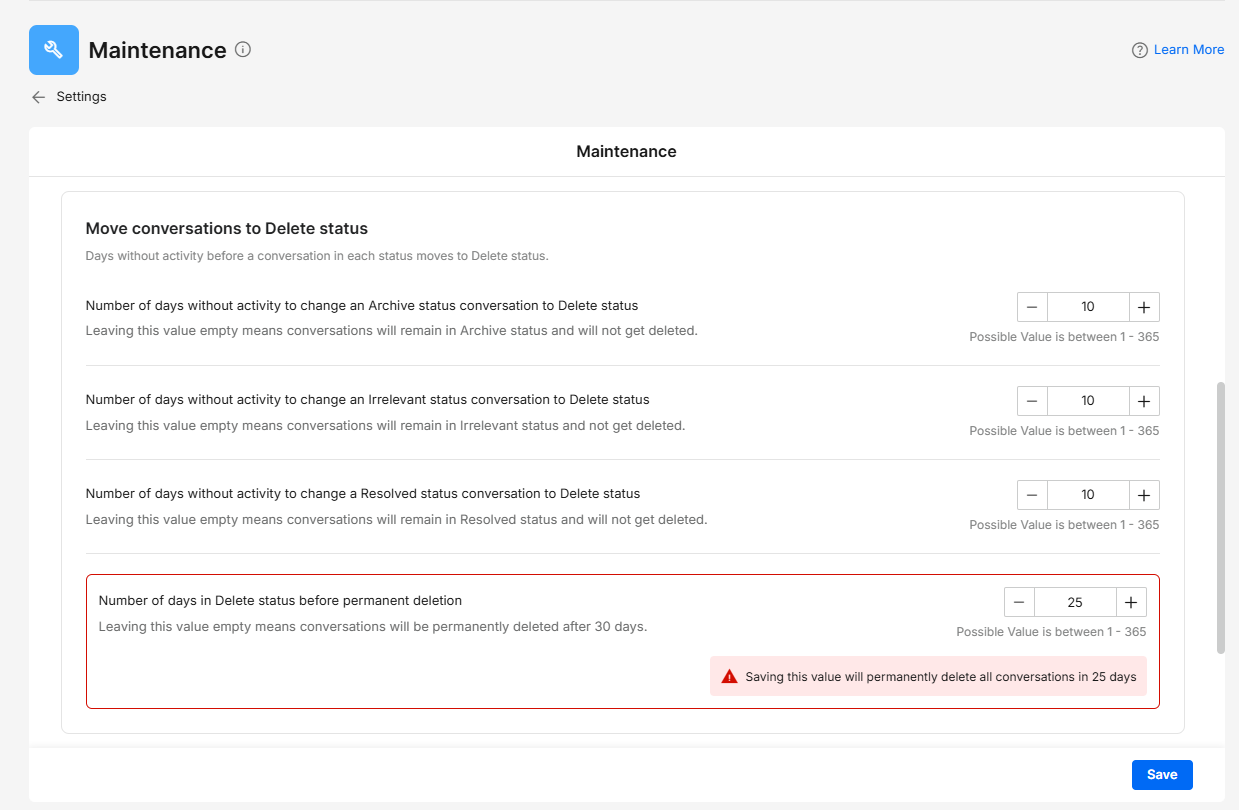Image resolution: width=1239 pixels, height=810 pixels.
Task: Open the Learn More link
Action: 1189,50
